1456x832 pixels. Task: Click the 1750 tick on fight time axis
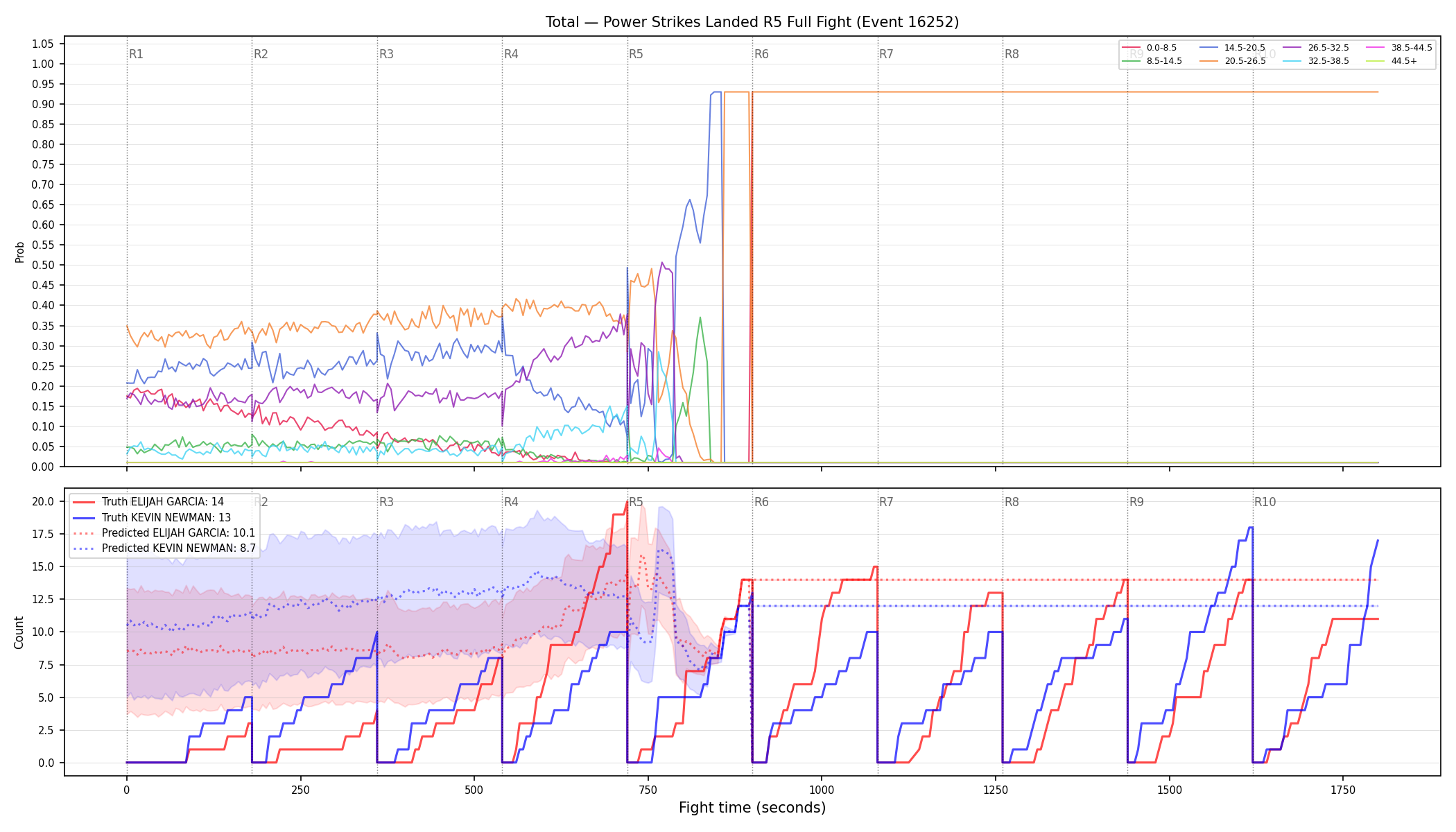(1343, 790)
